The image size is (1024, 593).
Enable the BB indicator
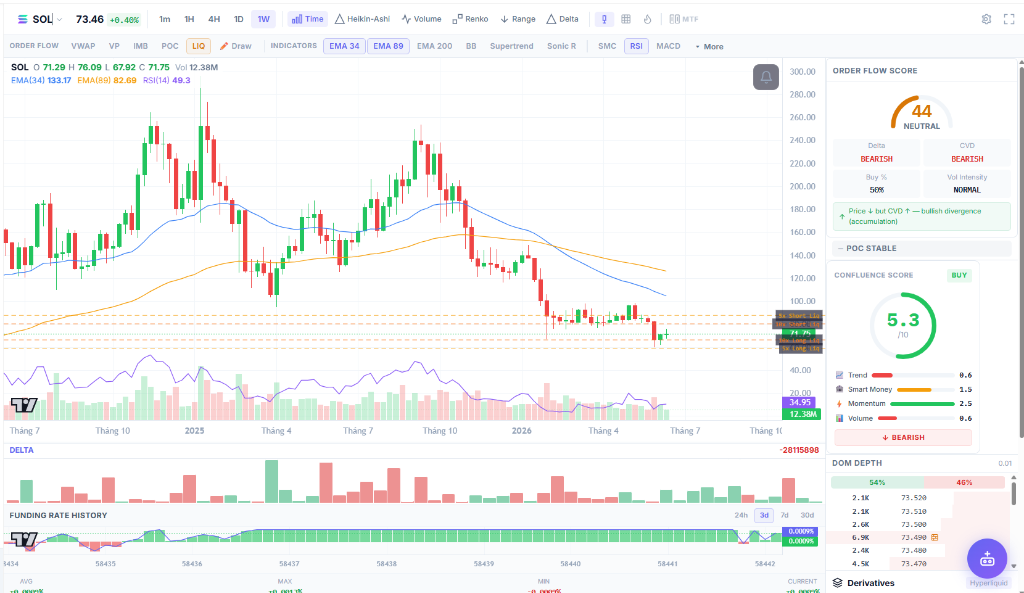[x=471, y=46]
